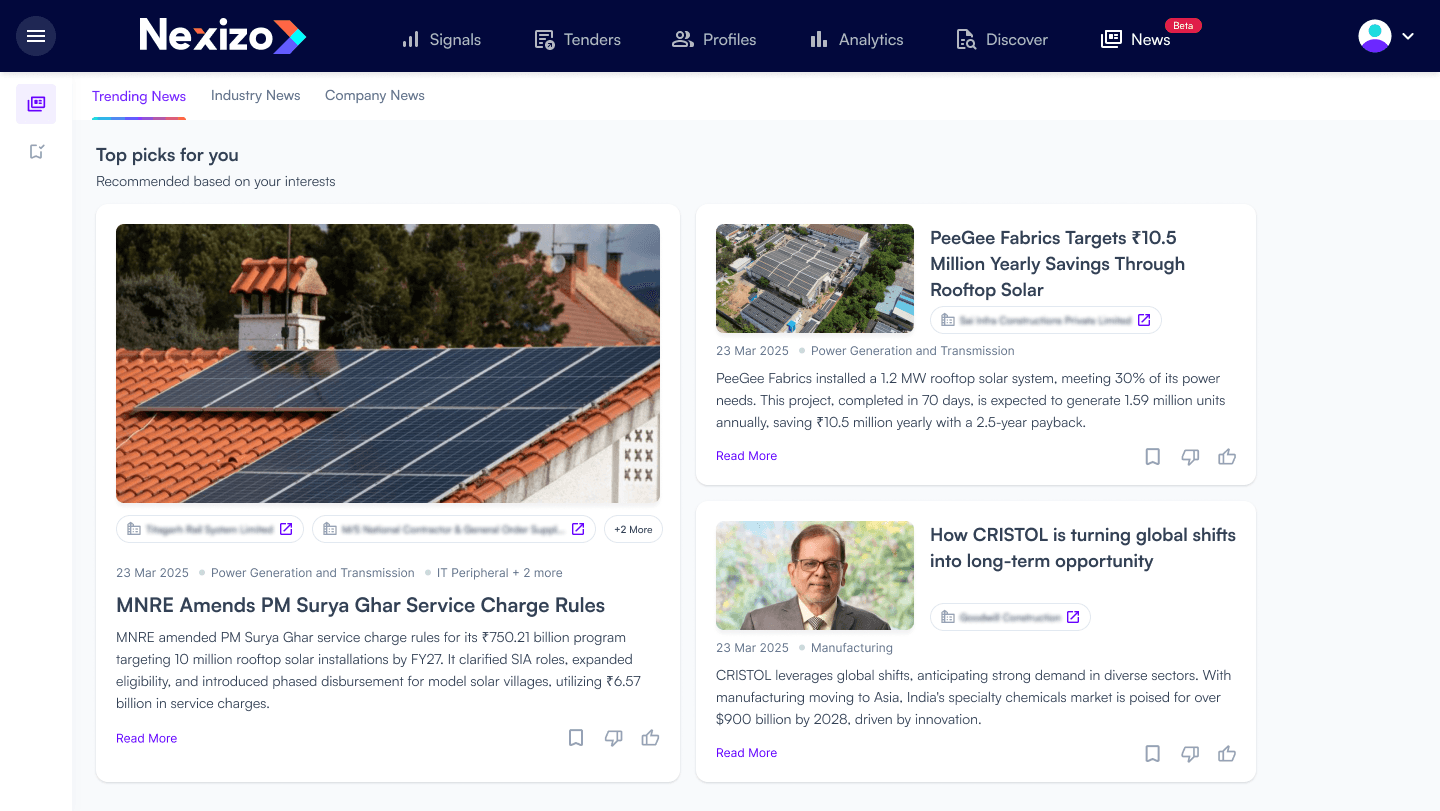
Task: Open the PeeGee Fabrics rooftop solar headline
Action: point(1057,264)
